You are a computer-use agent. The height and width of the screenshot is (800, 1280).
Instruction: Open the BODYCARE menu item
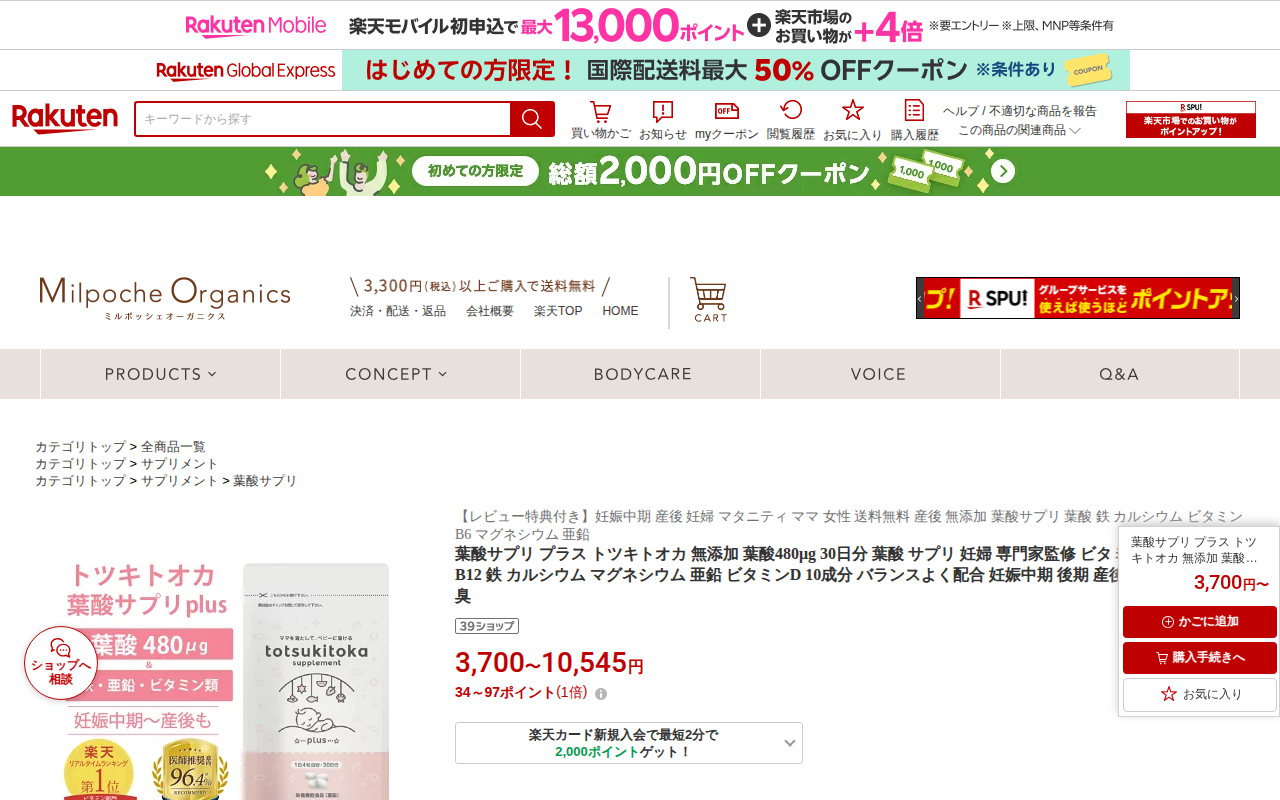(641, 374)
